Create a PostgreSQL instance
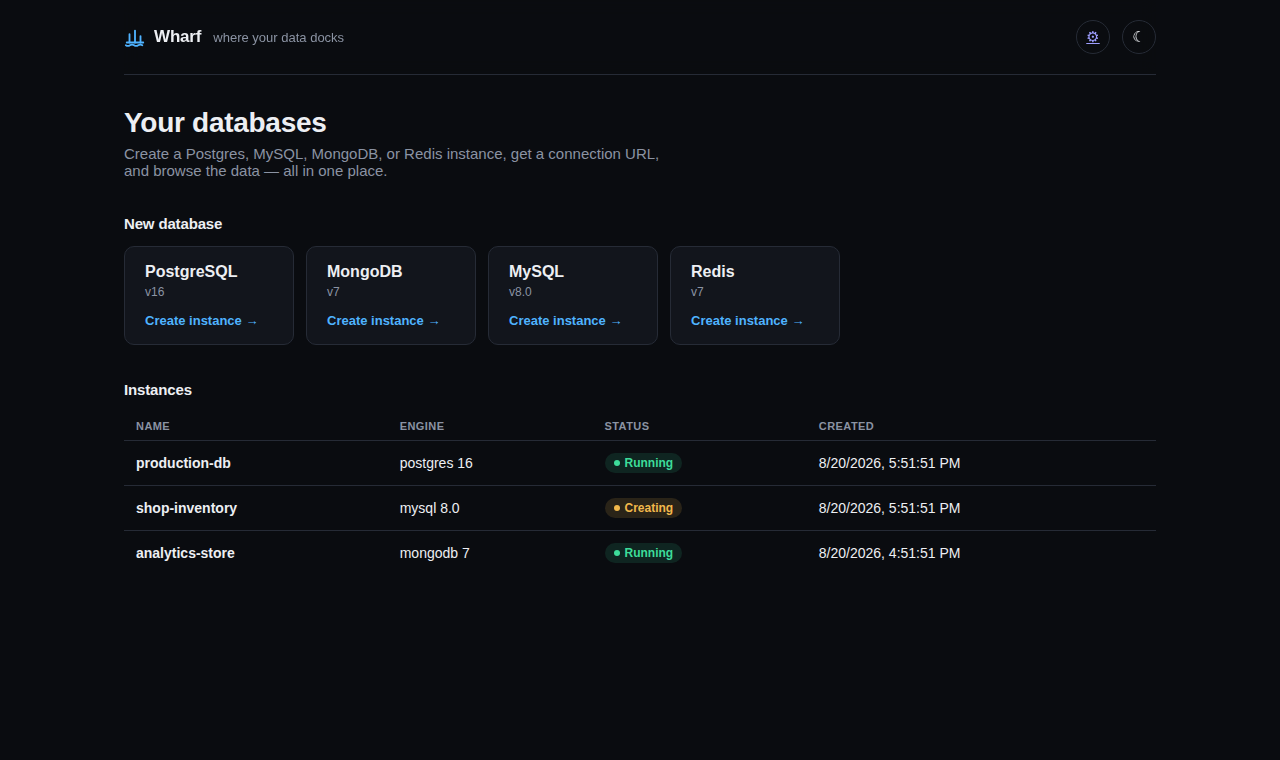 coord(201,321)
